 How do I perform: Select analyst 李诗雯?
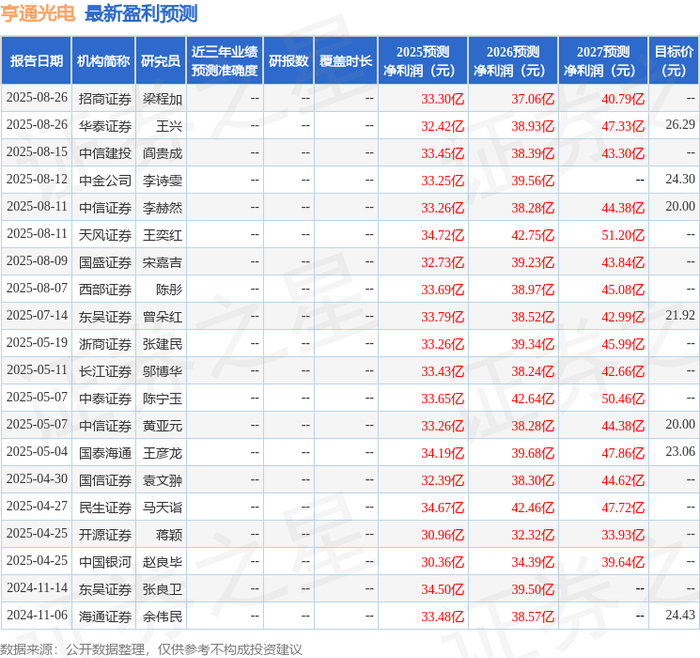pos(162,180)
